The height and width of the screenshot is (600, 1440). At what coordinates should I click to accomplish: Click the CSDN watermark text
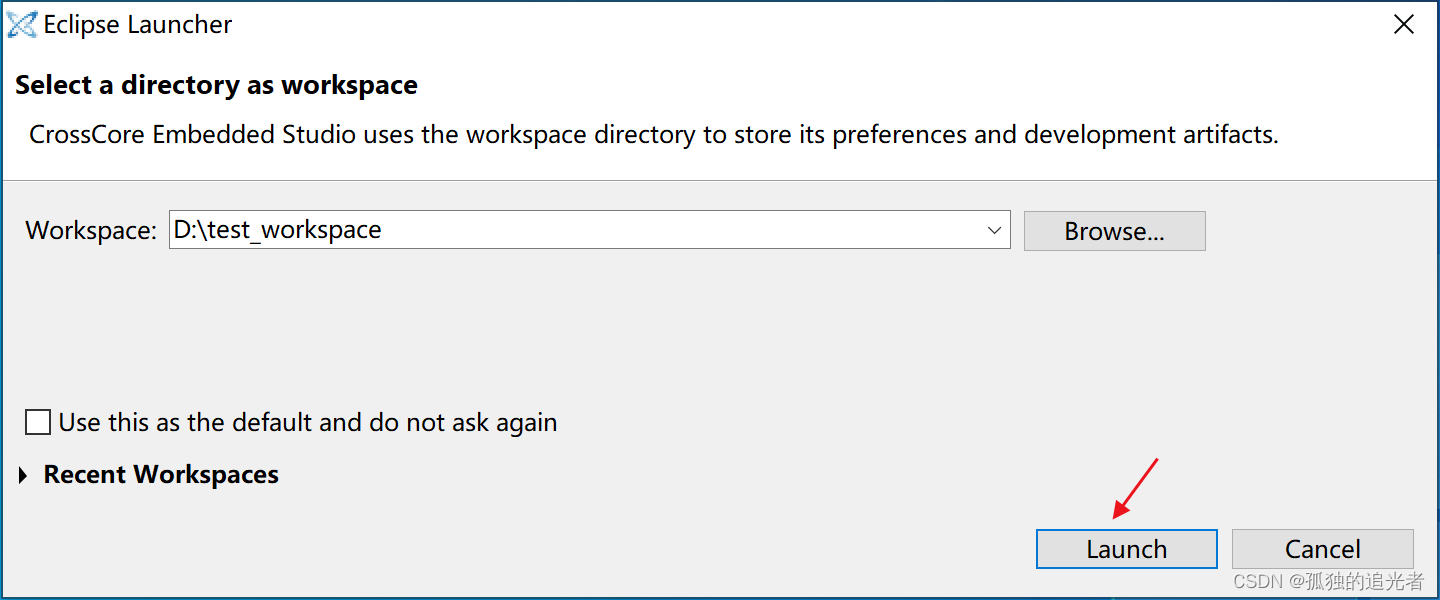pos(1328,581)
